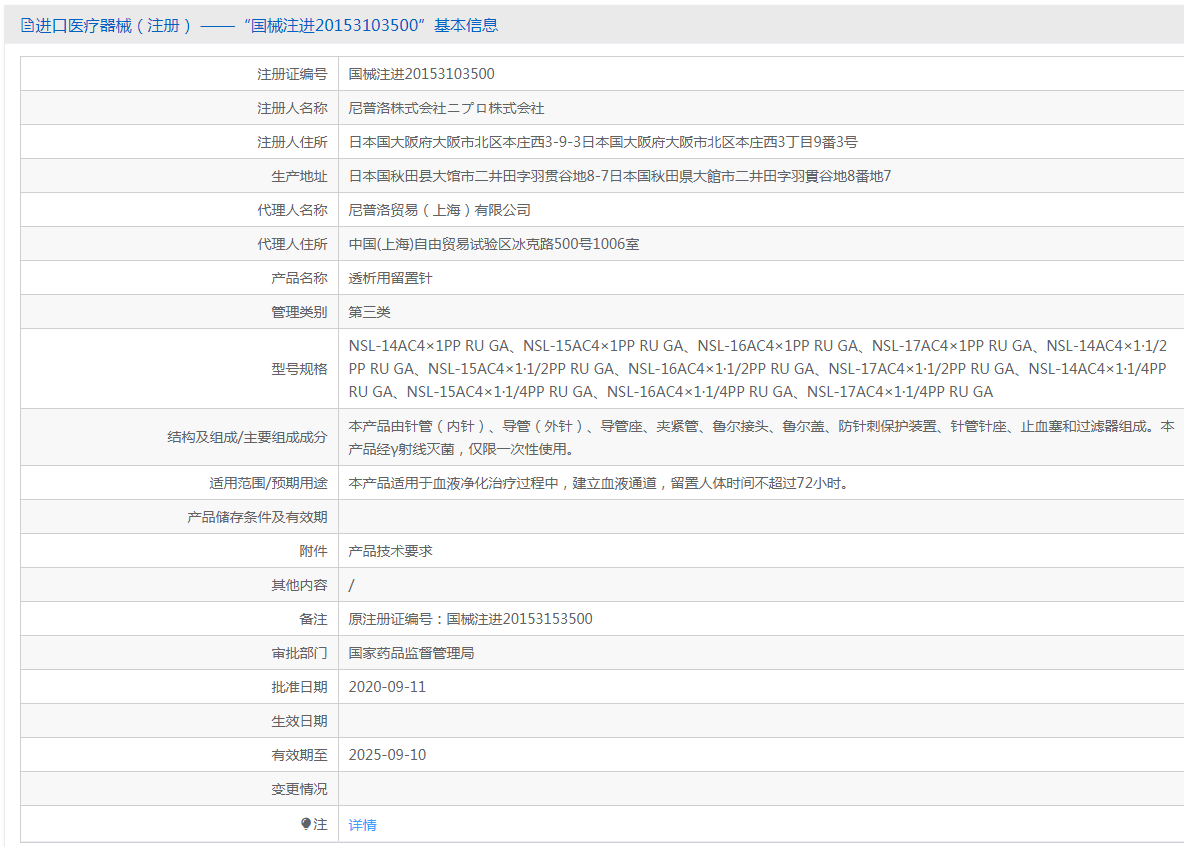This screenshot has width=1184, height=847.
Task: Select the 备注 original registration number text
Action: [470, 619]
